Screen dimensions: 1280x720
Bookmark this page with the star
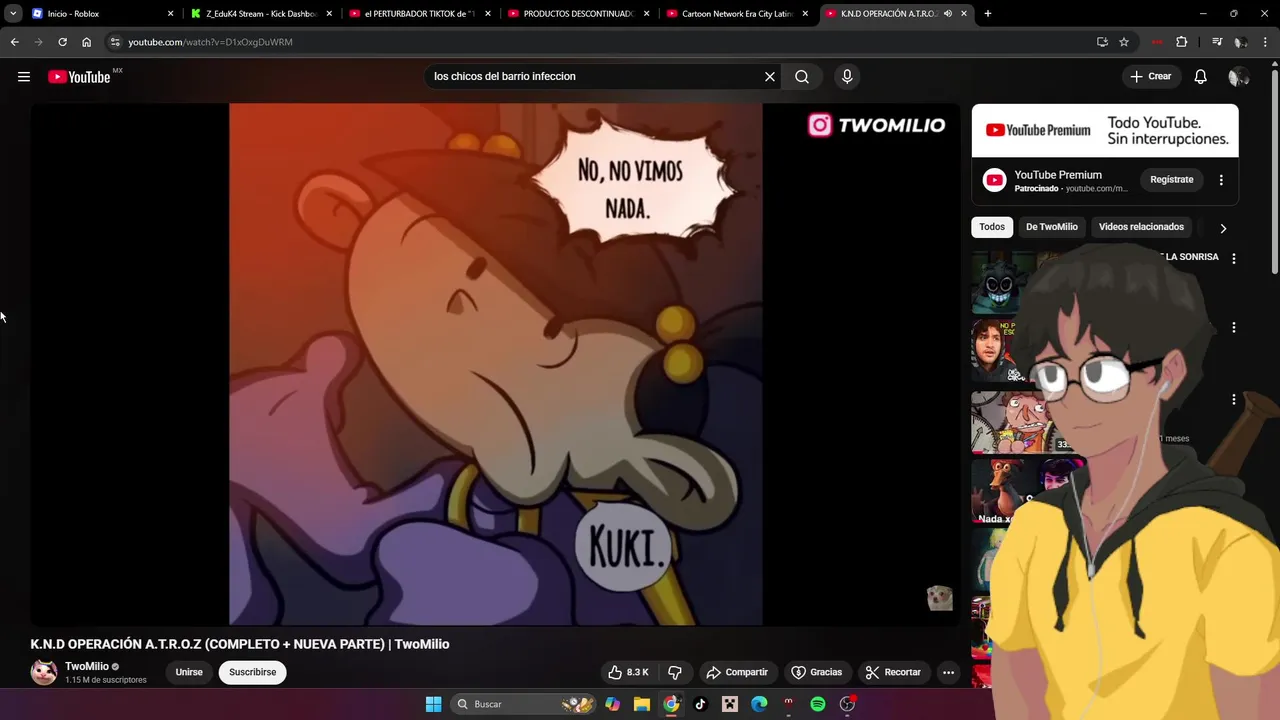1124,42
